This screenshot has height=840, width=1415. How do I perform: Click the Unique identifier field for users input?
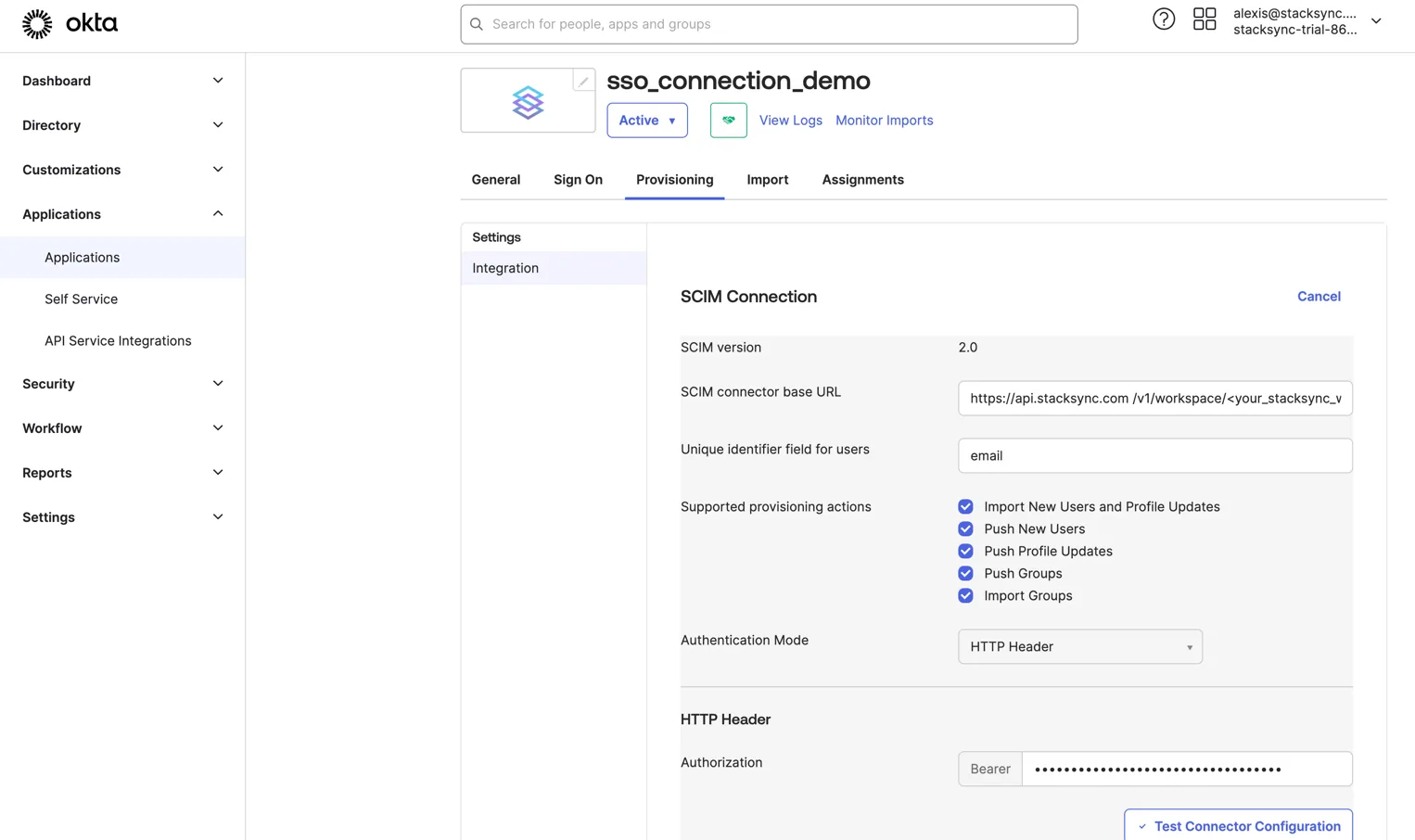tap(1155, 456)
